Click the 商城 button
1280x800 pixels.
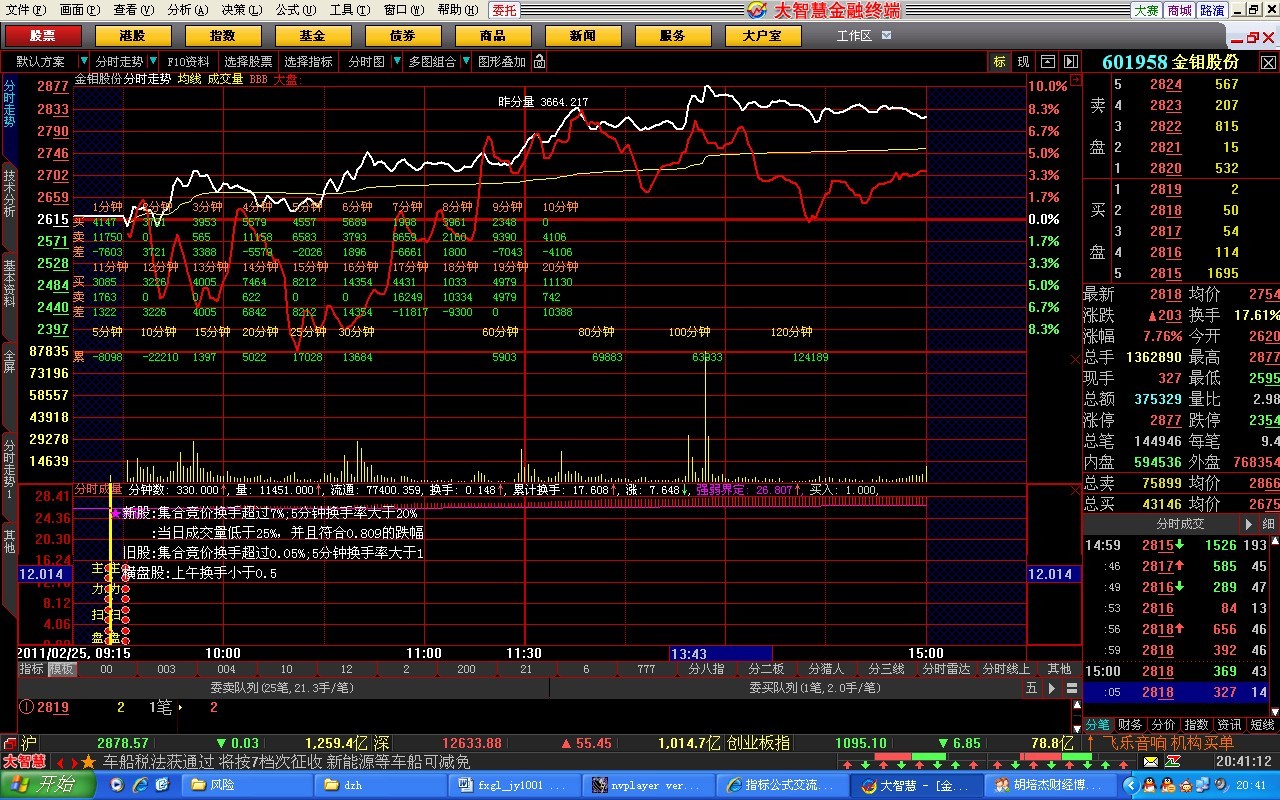click(x=1179, y=10)
